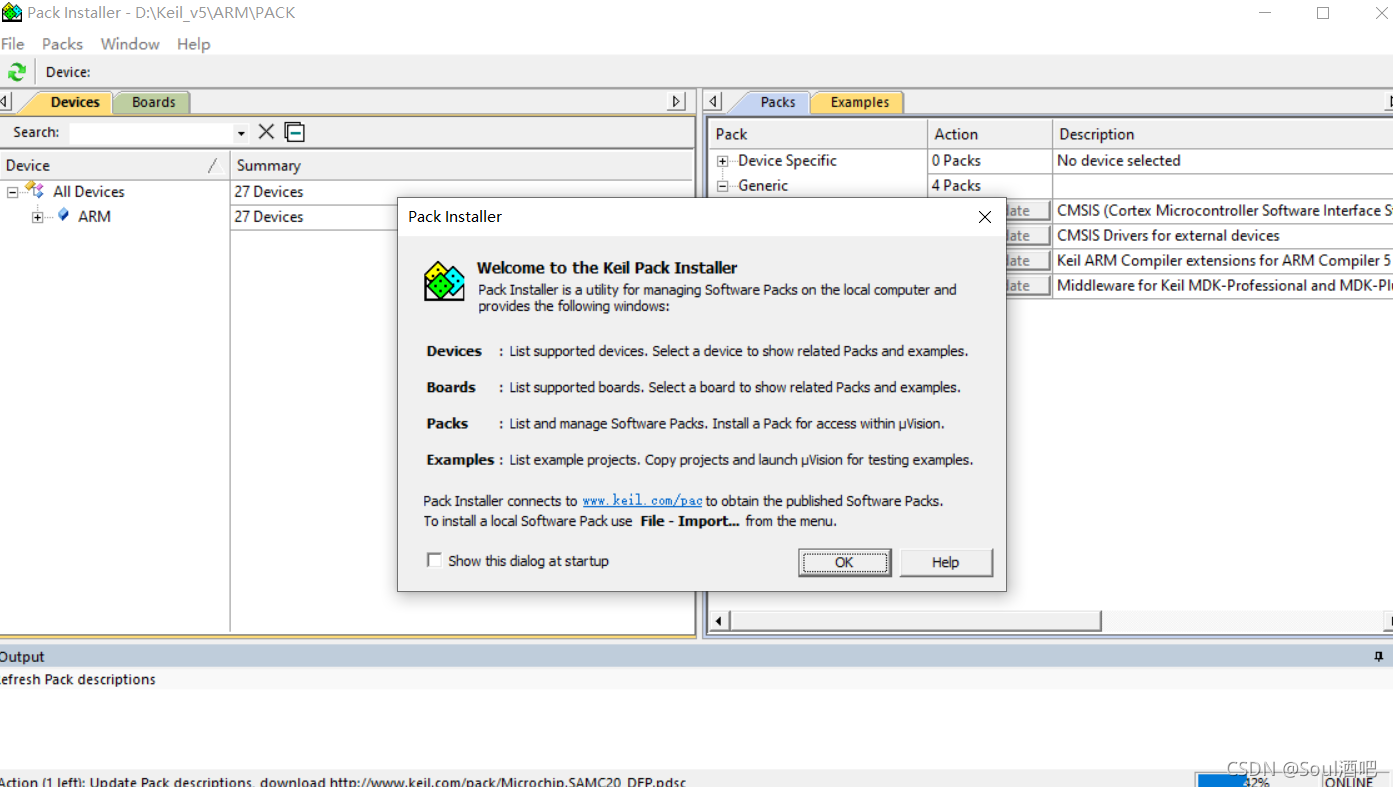The height and width of the screenshot is (787, 1393).
Task: Sort by the Device column header
Action: click(x=115, y=165)
